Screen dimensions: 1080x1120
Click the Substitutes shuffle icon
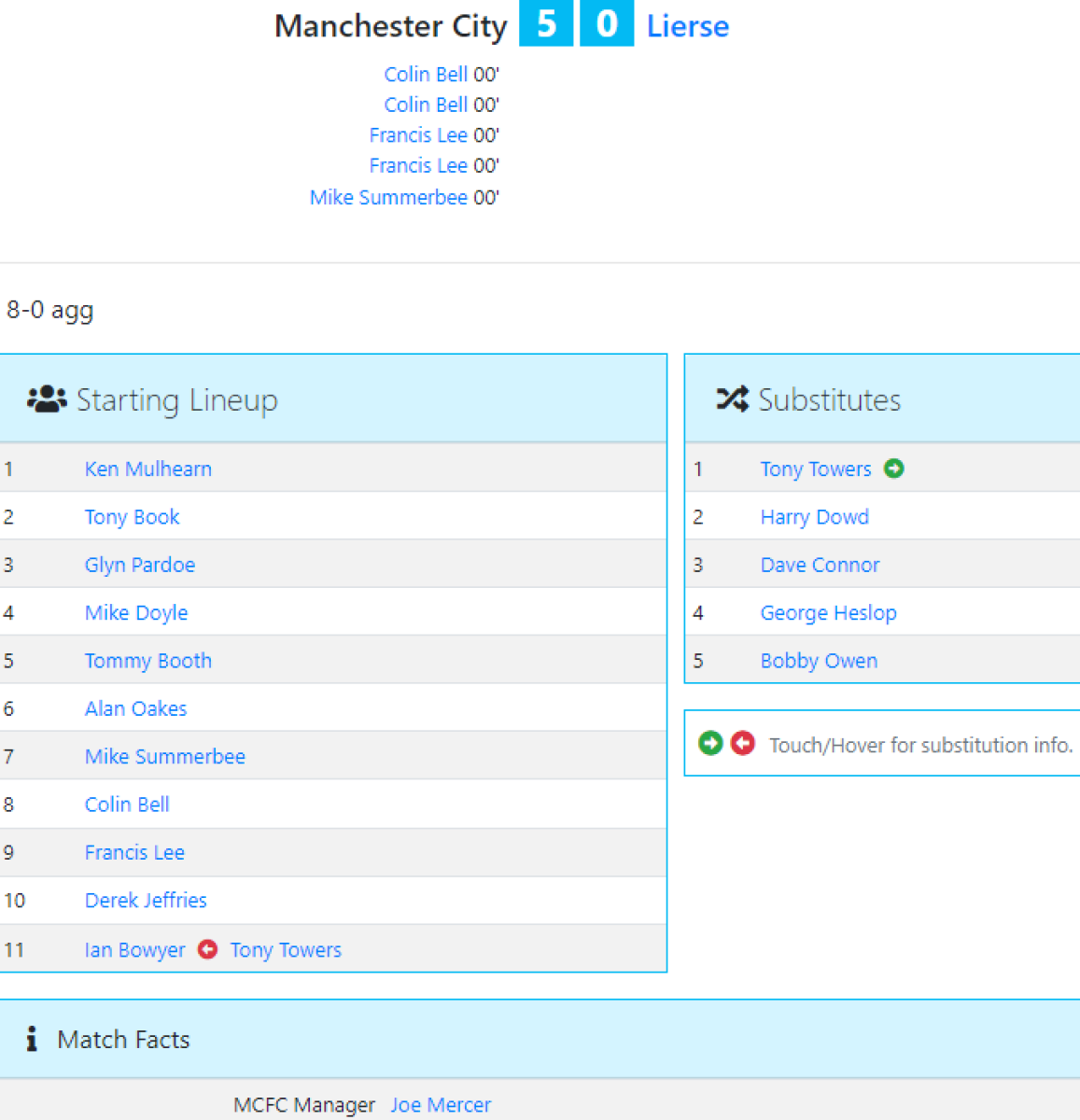coord(732,399)
